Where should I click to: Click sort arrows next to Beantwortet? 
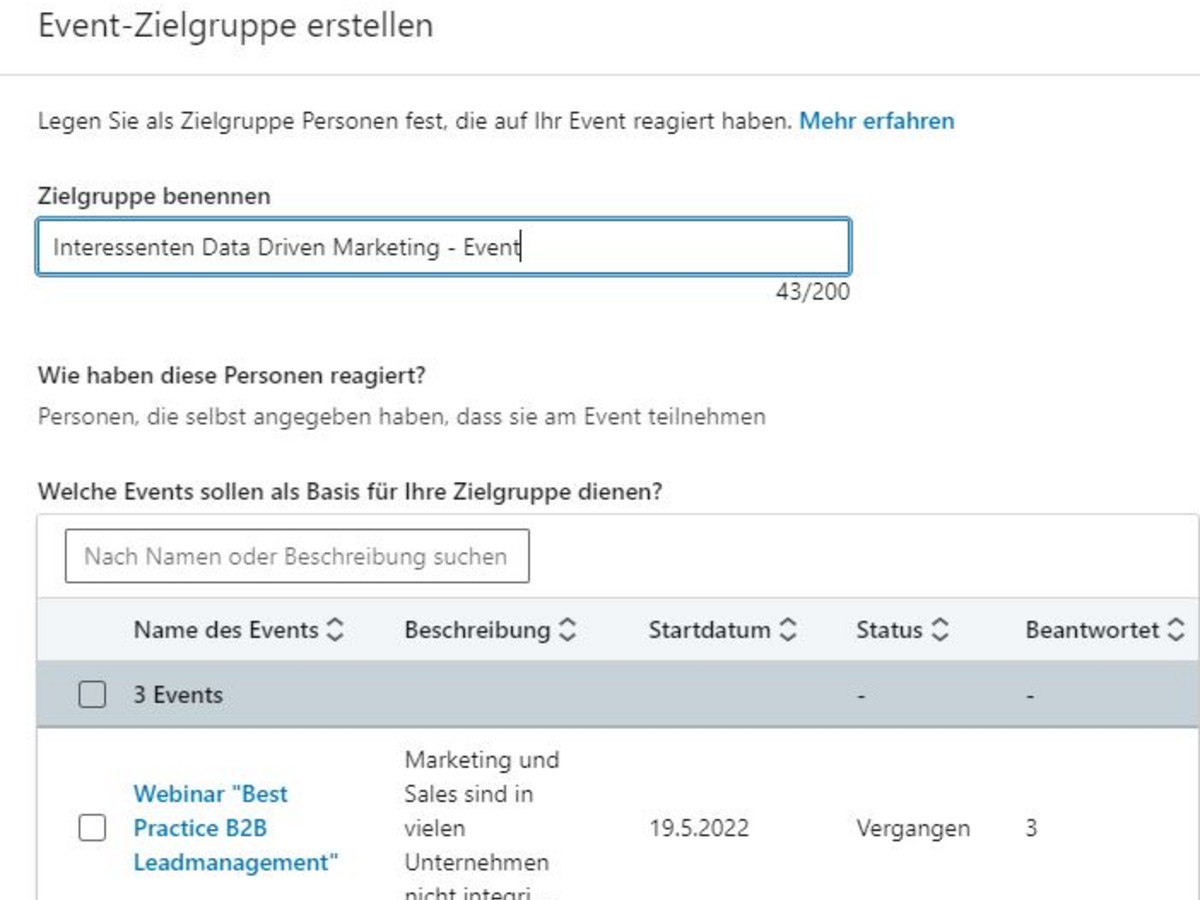click(x=1176, y=630)
